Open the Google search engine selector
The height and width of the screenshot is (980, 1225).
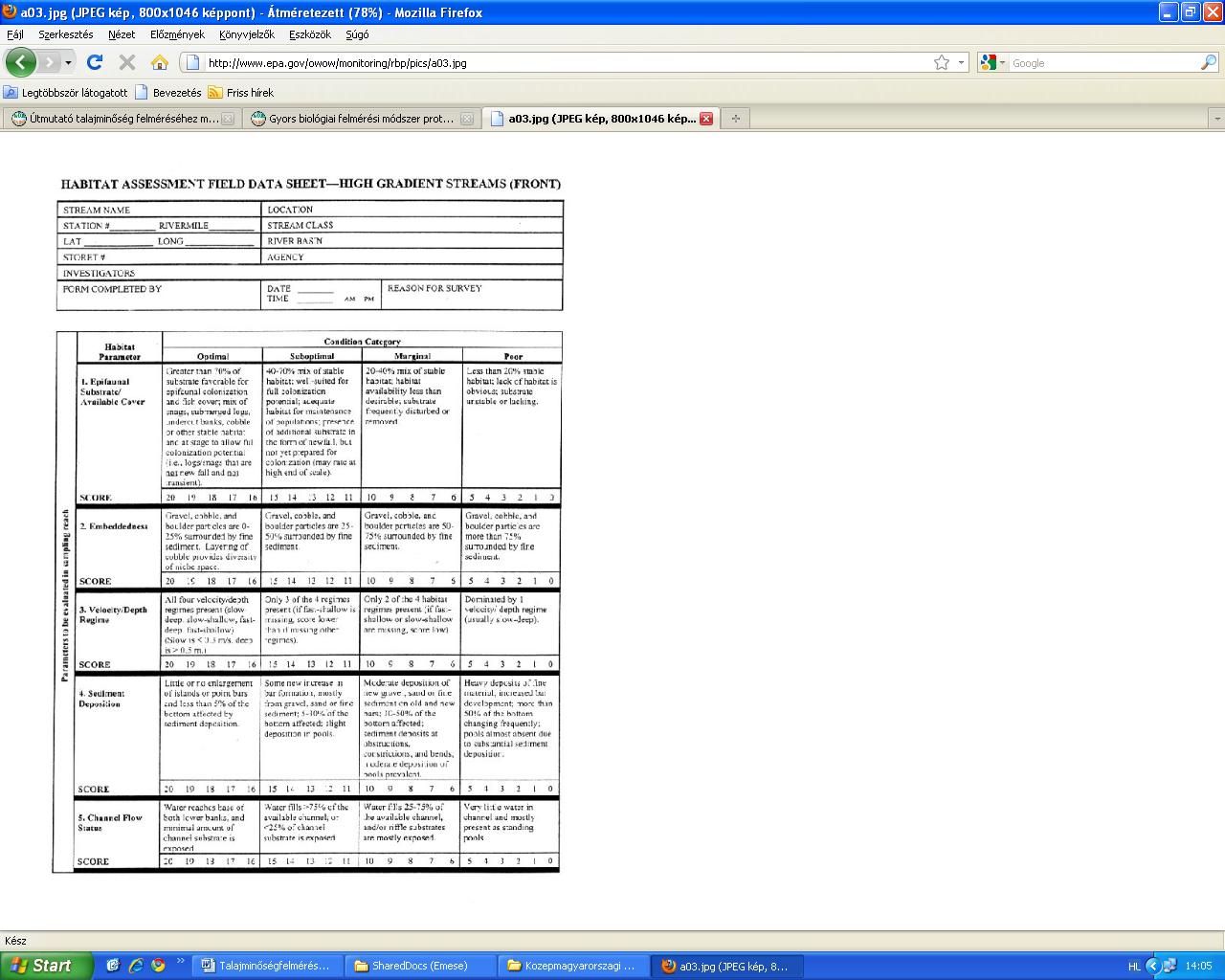coord(994,63)
